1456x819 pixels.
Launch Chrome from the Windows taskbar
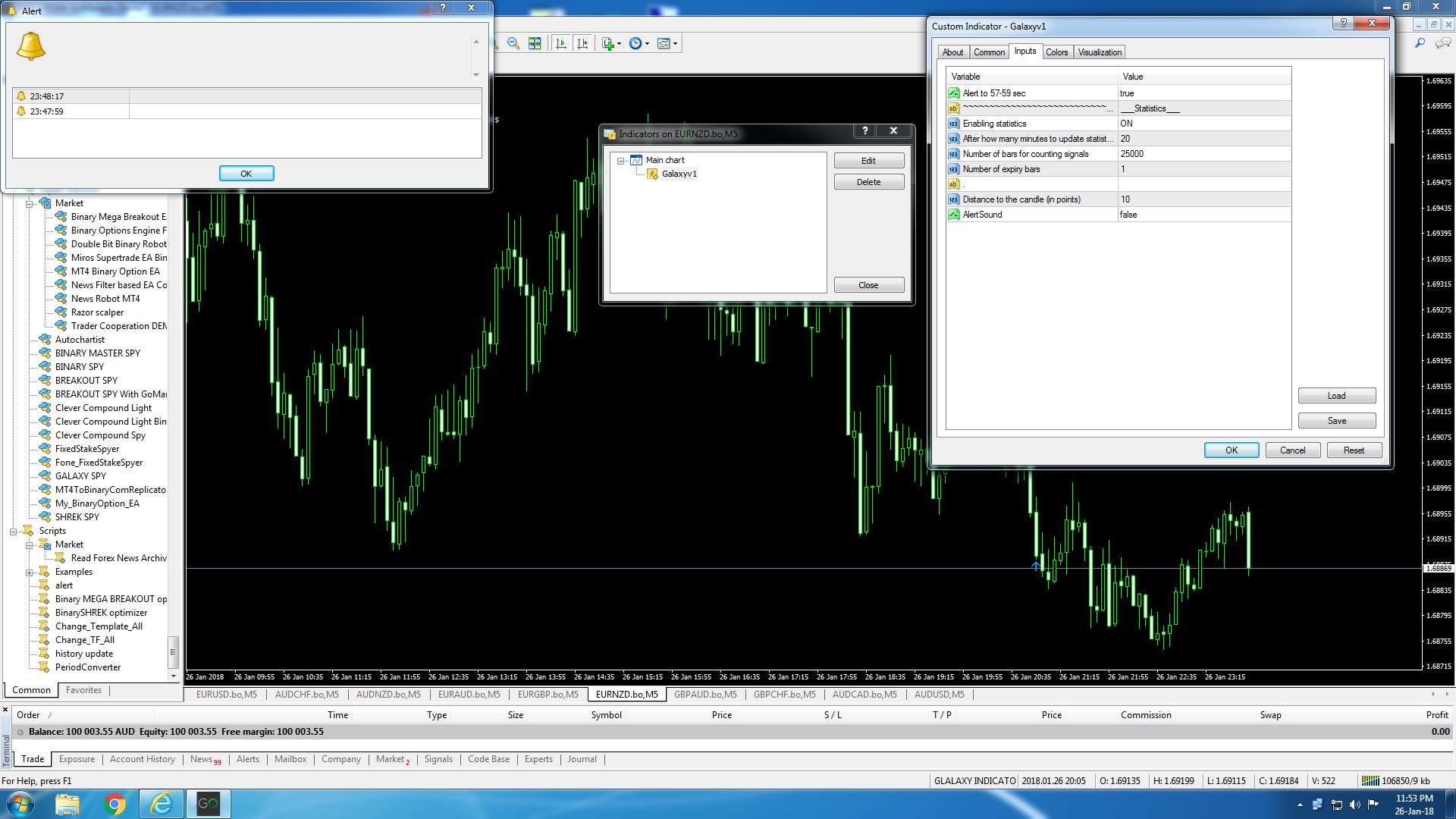115,804
